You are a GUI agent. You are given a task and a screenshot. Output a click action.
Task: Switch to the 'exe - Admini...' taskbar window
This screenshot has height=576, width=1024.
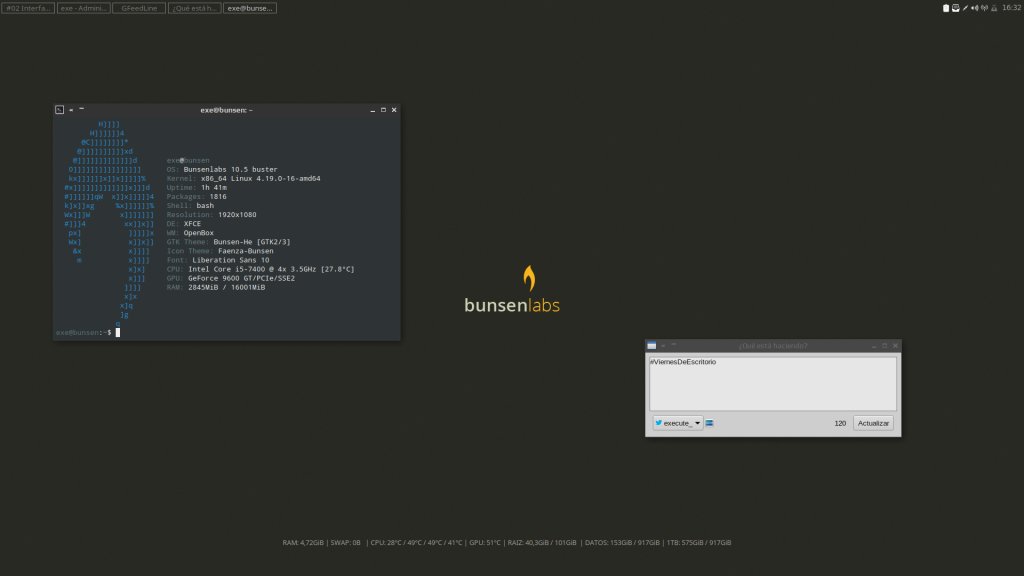[83, 8]
